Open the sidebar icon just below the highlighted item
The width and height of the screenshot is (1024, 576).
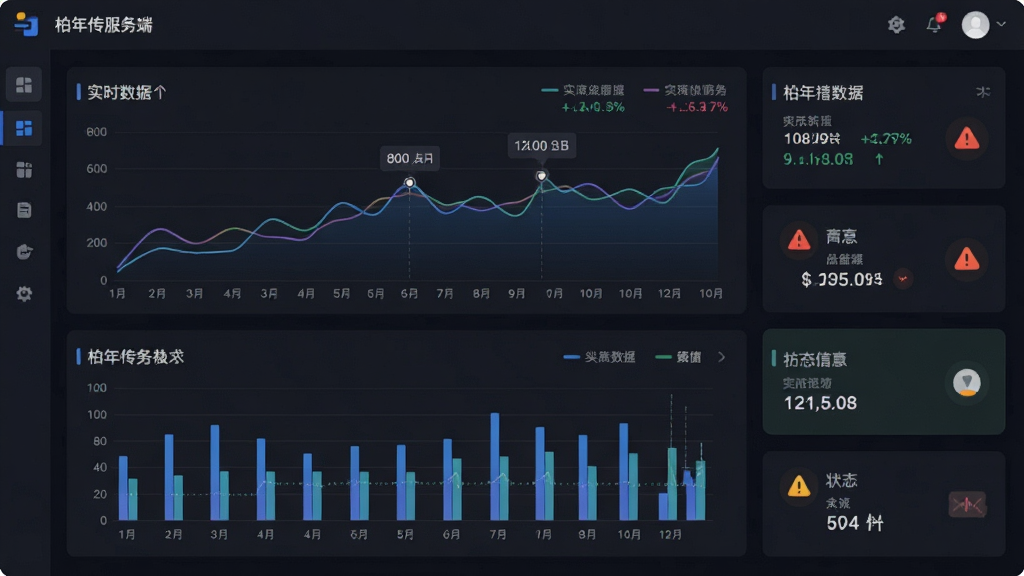pyautogui.click(x=24, y=170)
